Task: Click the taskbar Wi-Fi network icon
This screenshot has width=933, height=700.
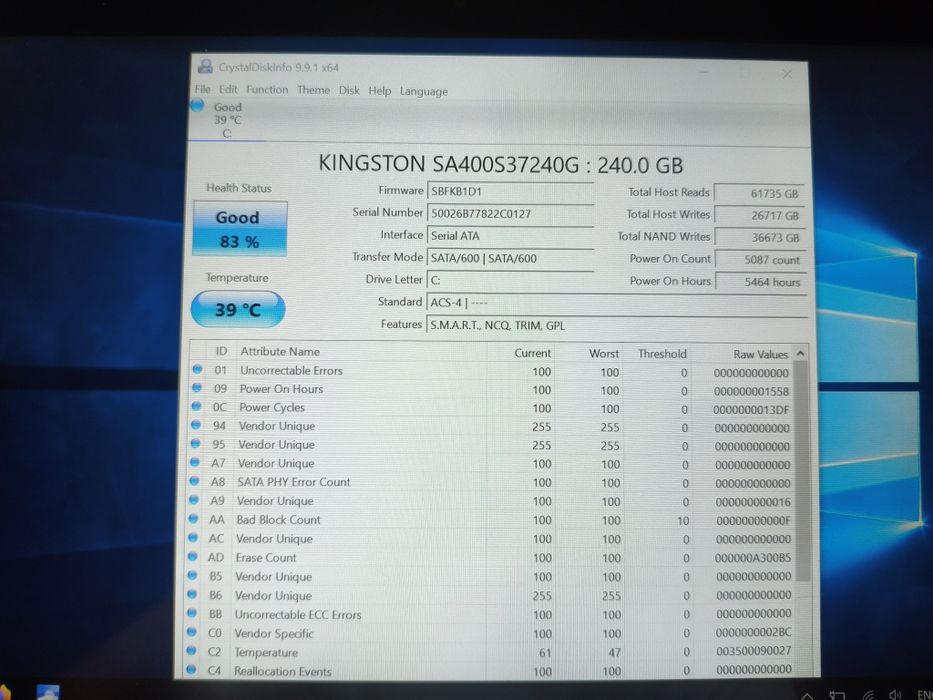Action: click(x=868, y=694)
